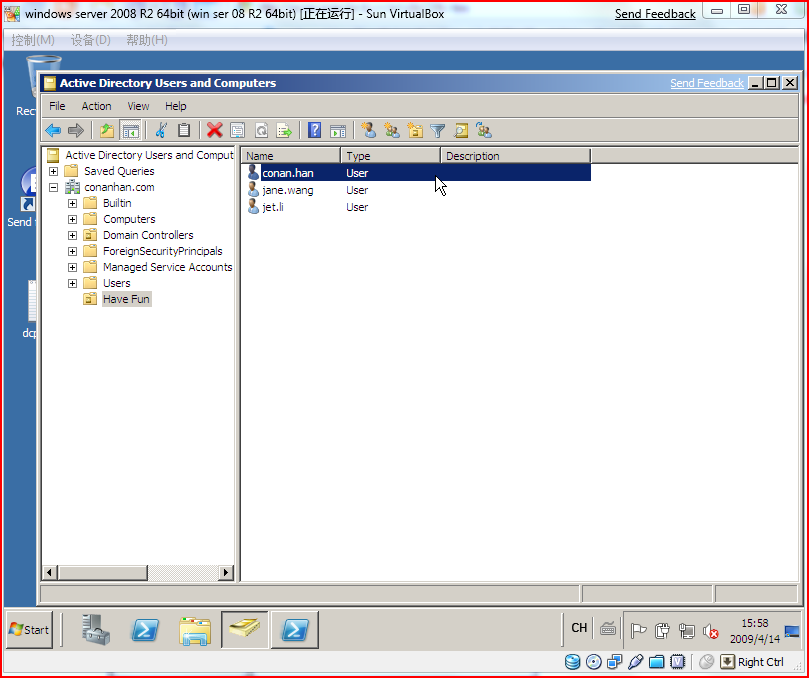Select the Have Fun organizational unit
The width and height of the screenshot is (809, 678).
tap(126, 299)
